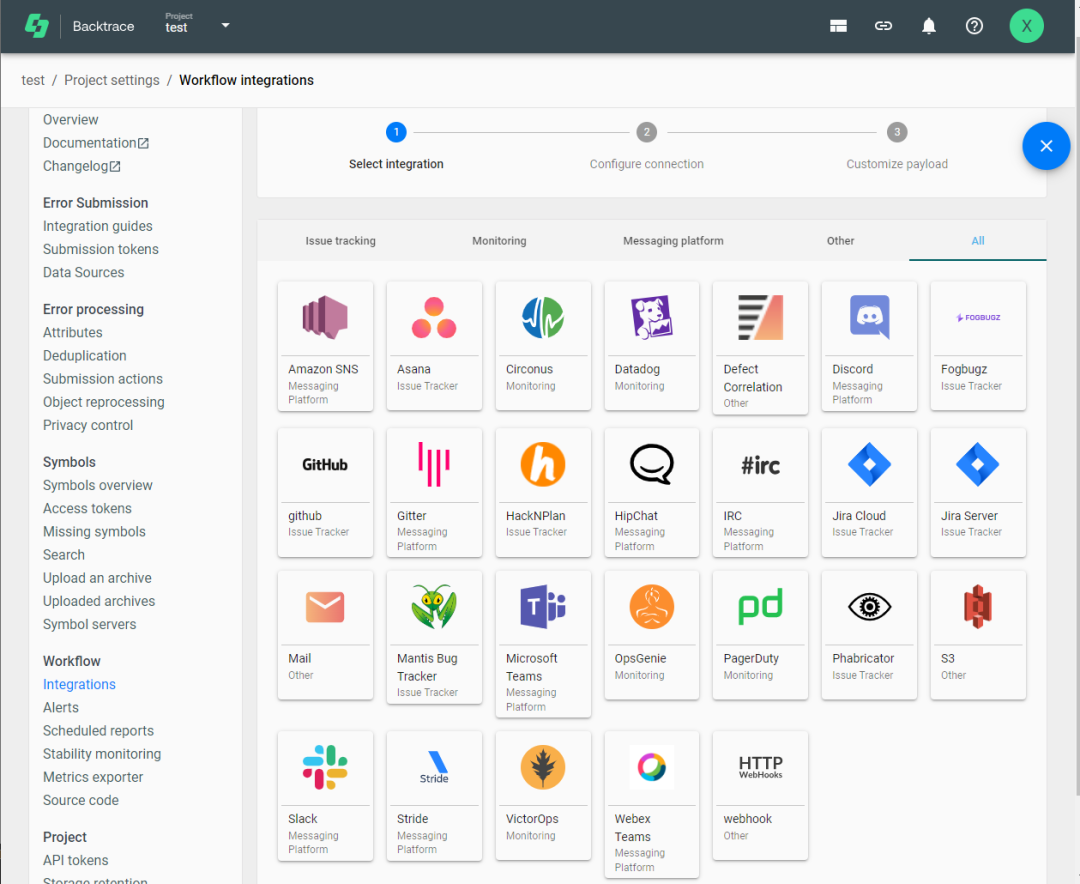Close the integration wizard with blue X

coord(1046,146)
